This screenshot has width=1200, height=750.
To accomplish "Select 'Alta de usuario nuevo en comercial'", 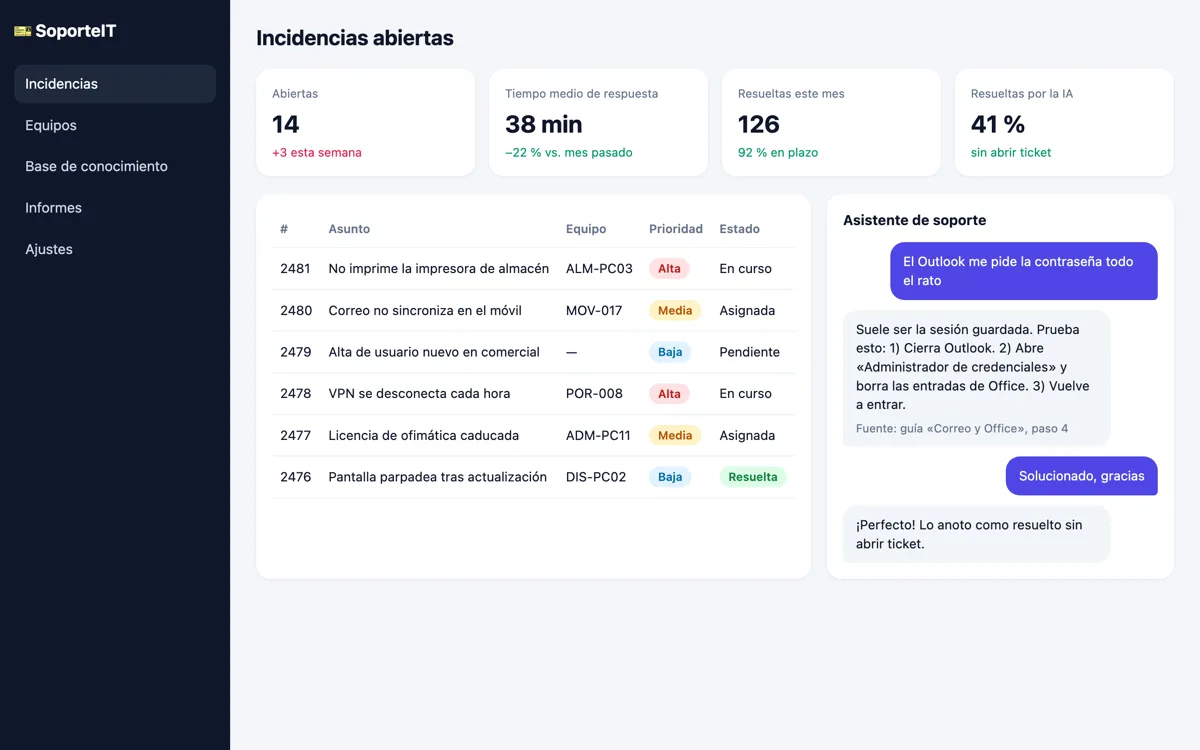I will [434, 352].
